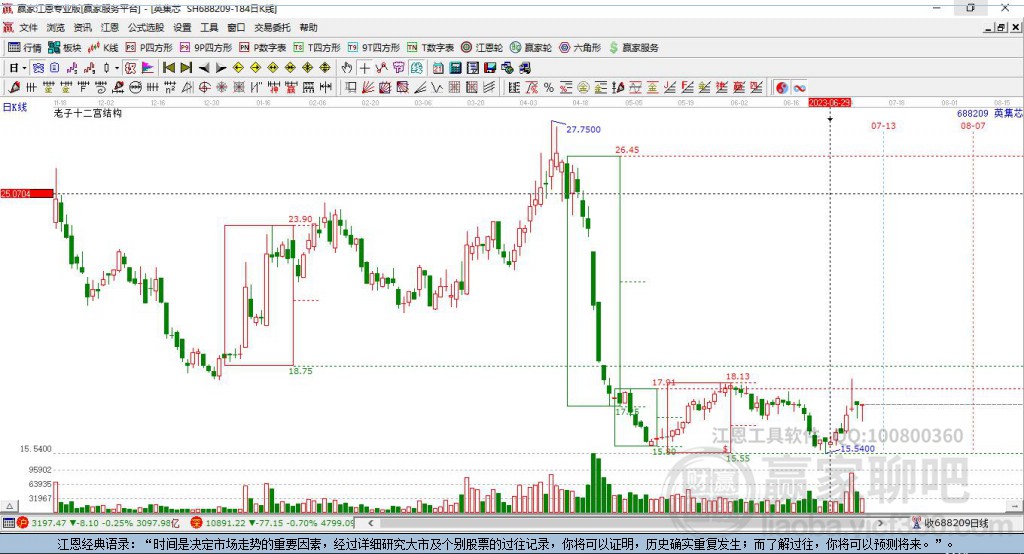Open the 江恩 menu
Screen dimensions: 1024x554
pyautogui.click(x=110, y=27)
